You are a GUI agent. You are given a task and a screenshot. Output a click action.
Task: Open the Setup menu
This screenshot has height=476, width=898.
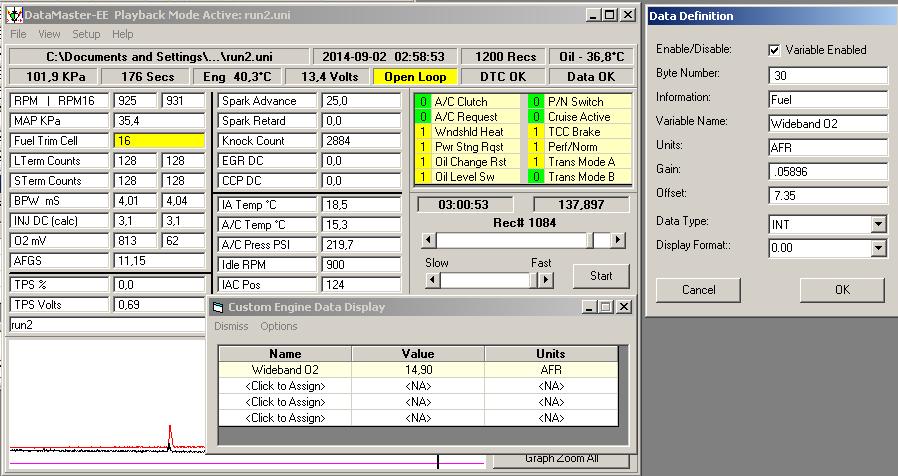86,34
